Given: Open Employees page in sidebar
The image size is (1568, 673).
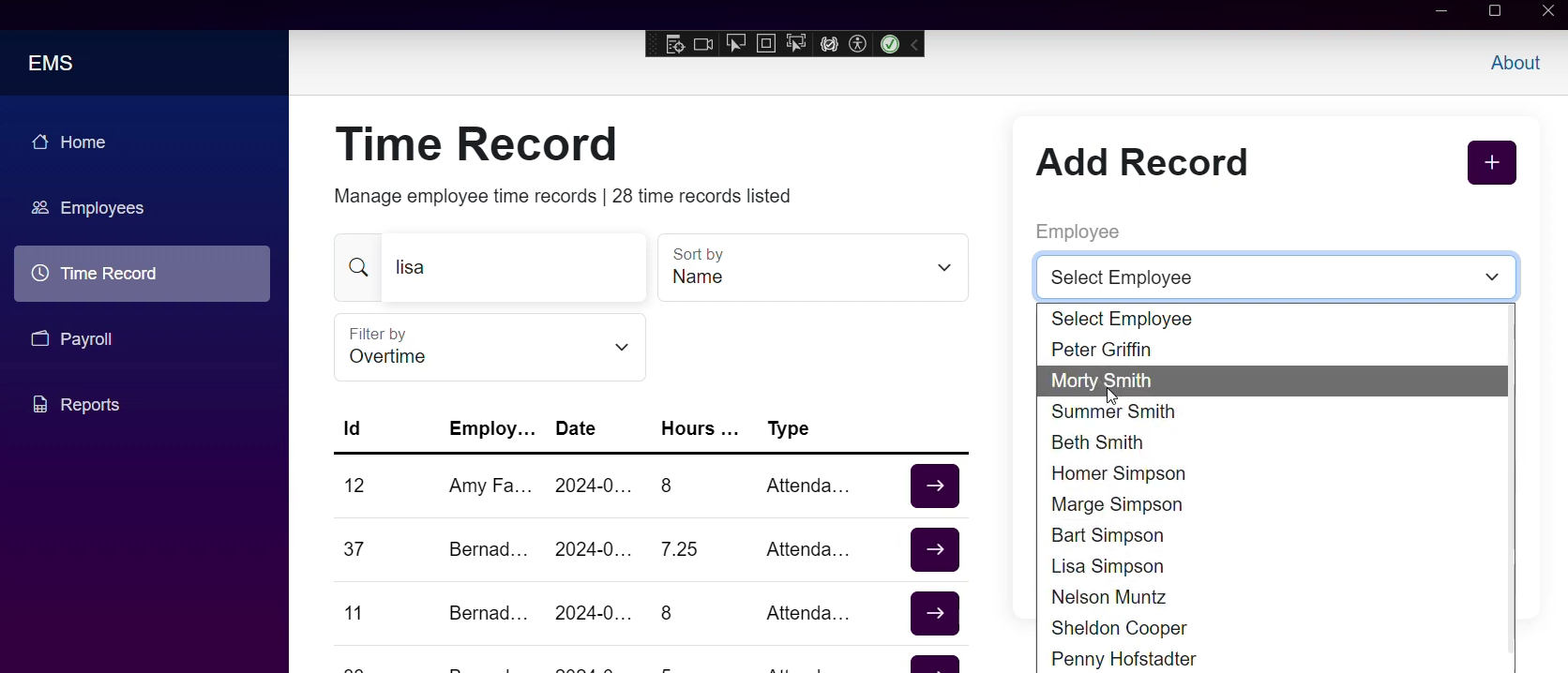Looking at the screenshot, I should coord(143,208).
